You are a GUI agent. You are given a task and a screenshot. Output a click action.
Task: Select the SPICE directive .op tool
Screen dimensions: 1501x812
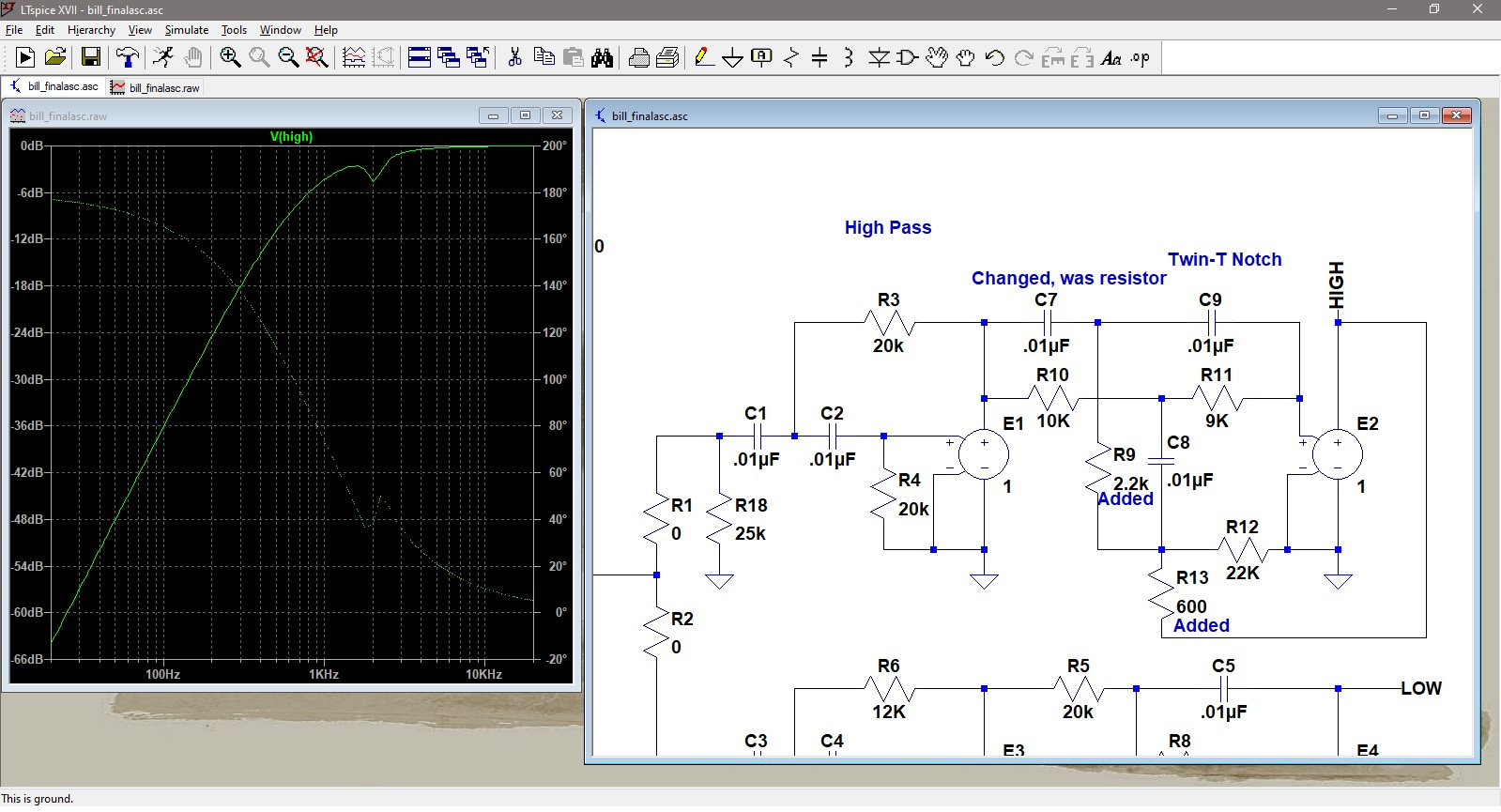tap(1141, 58)
